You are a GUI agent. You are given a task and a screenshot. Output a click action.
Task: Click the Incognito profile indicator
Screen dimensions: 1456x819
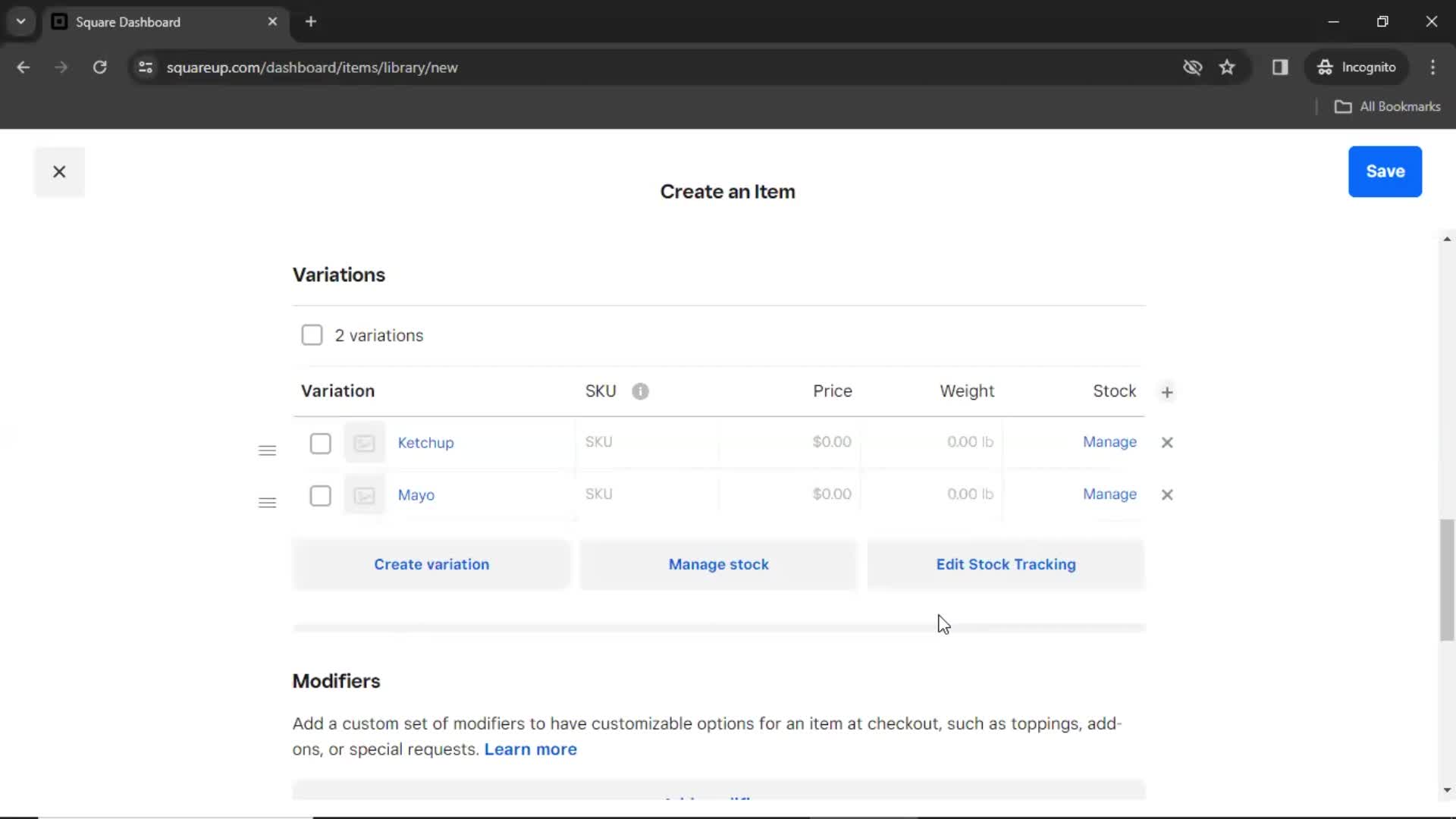[1357, 67]
